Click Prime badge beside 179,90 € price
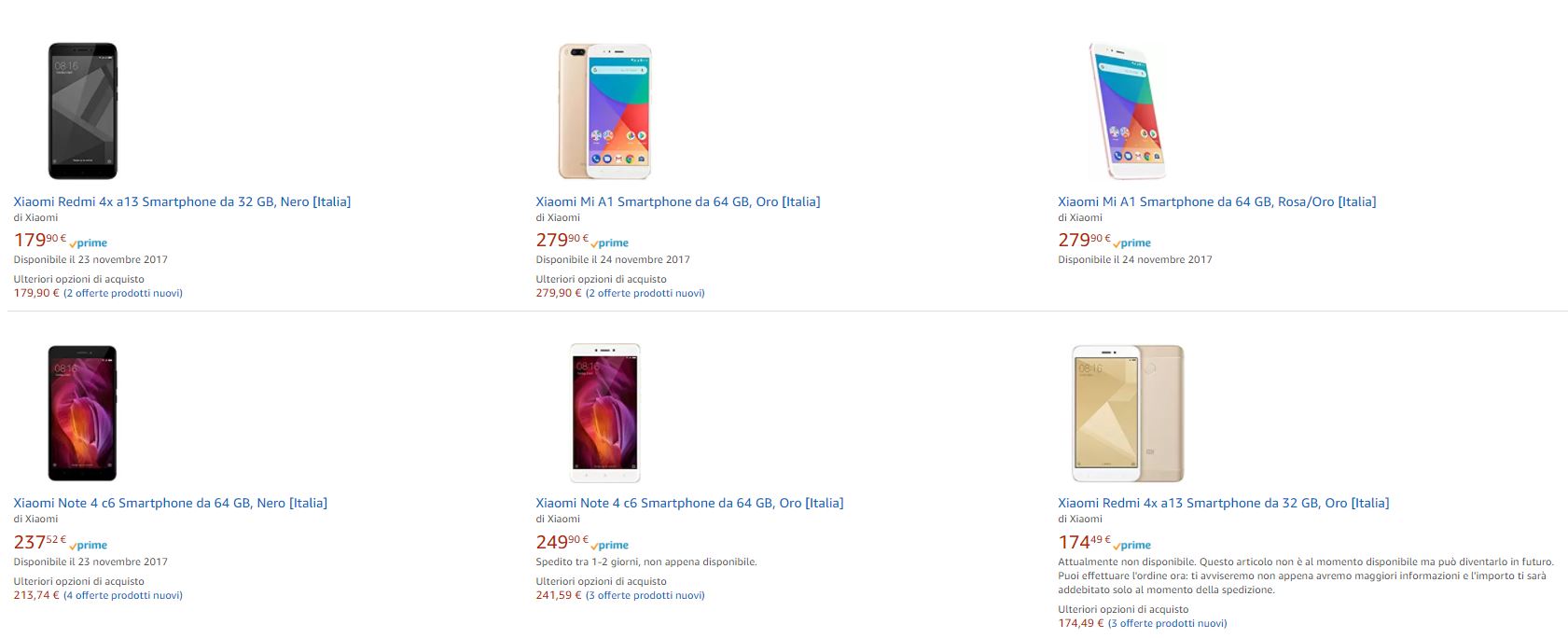 [90, 243]
